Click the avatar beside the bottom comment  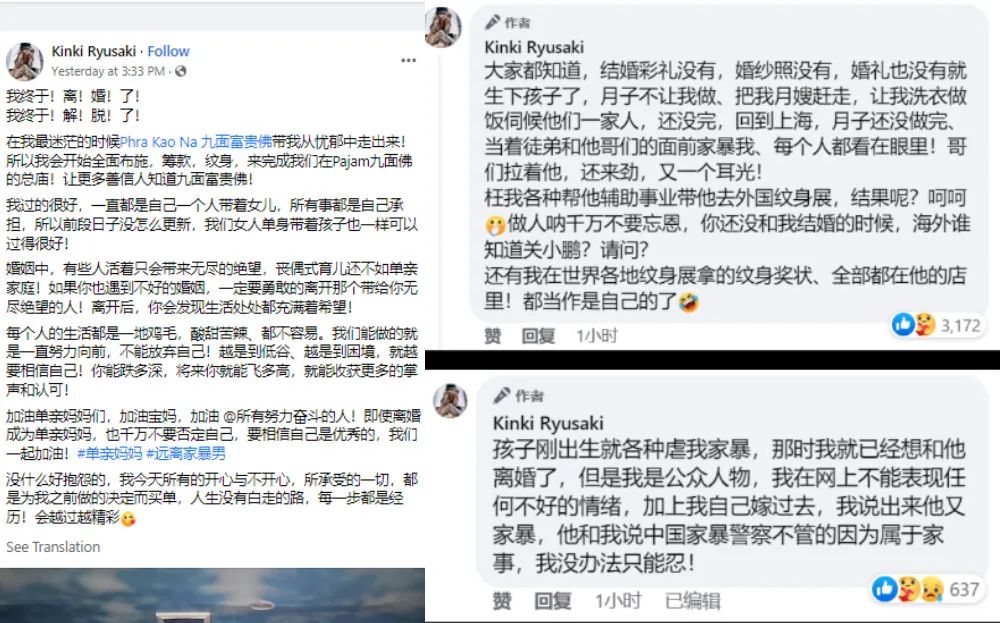[x=450, y=400]
